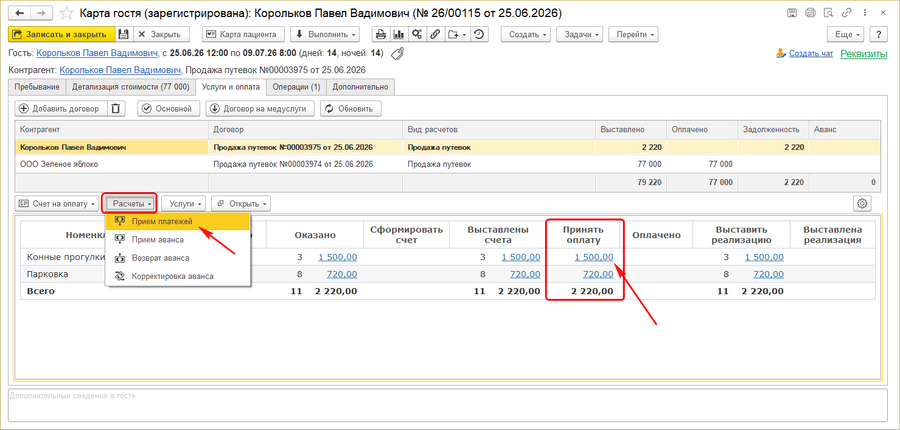Click the Задолженность column header
900x430 pixels.
point(773,130)
